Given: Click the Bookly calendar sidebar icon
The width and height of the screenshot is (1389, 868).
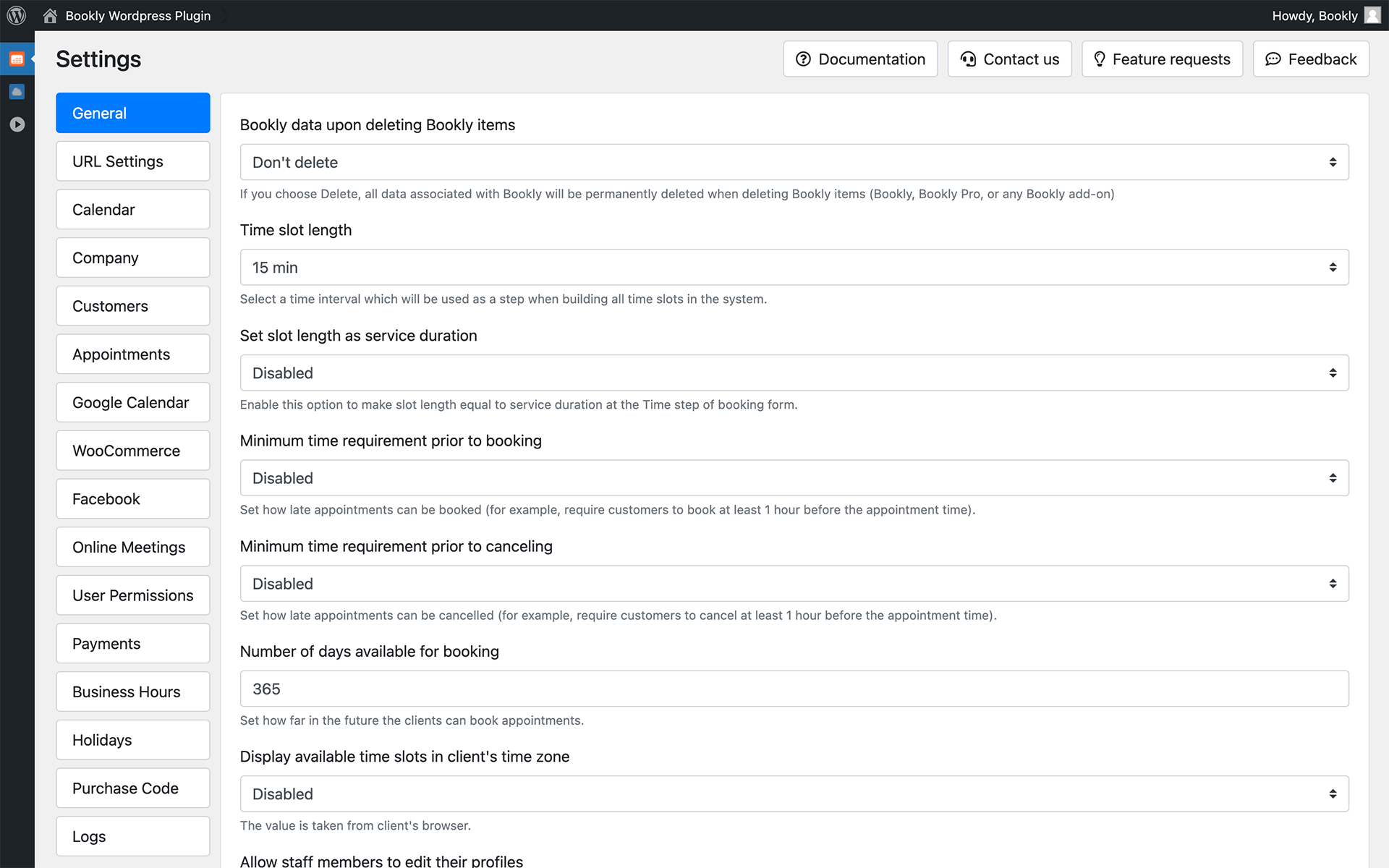Looking at the screenshot, I should (x=17, y=59).
